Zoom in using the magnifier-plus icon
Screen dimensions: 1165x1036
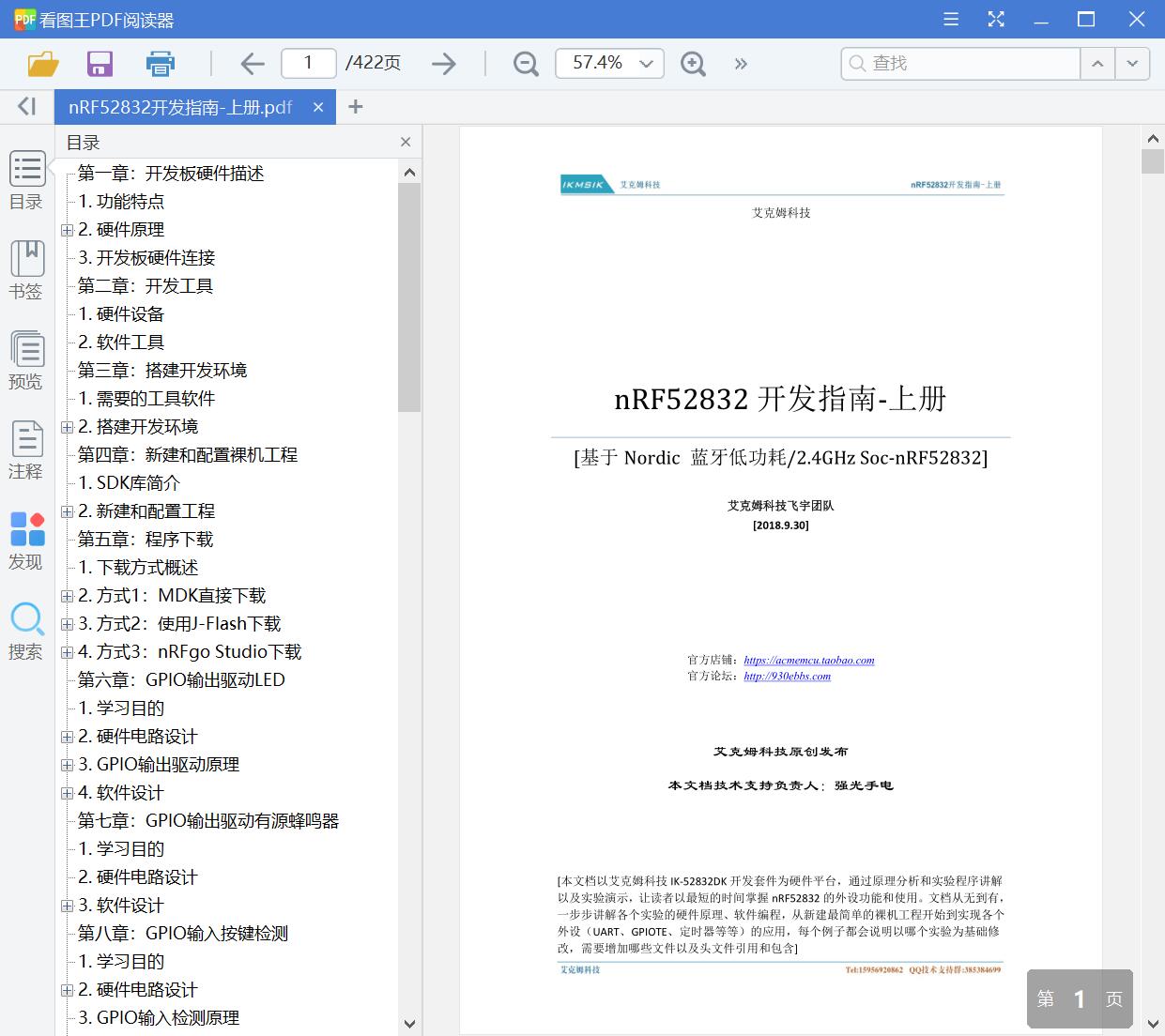[x=693, y=64]
